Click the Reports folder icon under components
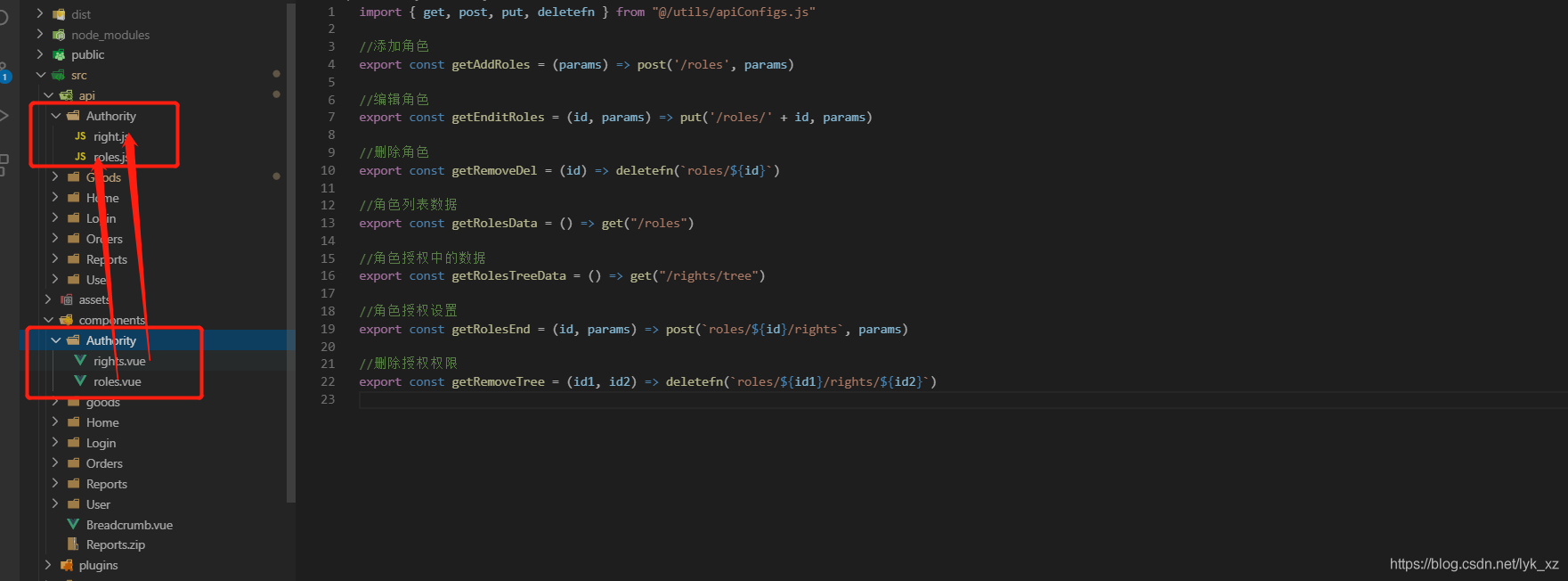 coord(74,484)
